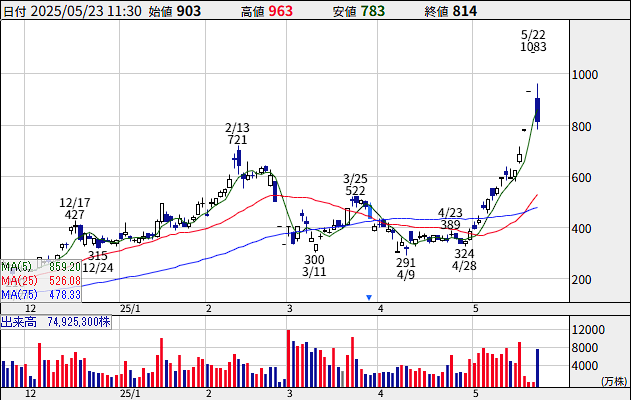This screenshot has width=631, height=400.
Task: Click the 800 price axis label
Action: point(582,127)
